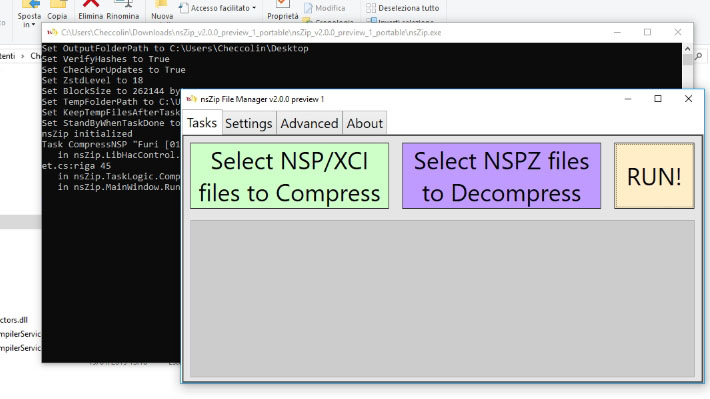Screen dimensions: 710x399
Task: Click console line 'Set ZstdLevel to 18'
Action: [92, 81]
